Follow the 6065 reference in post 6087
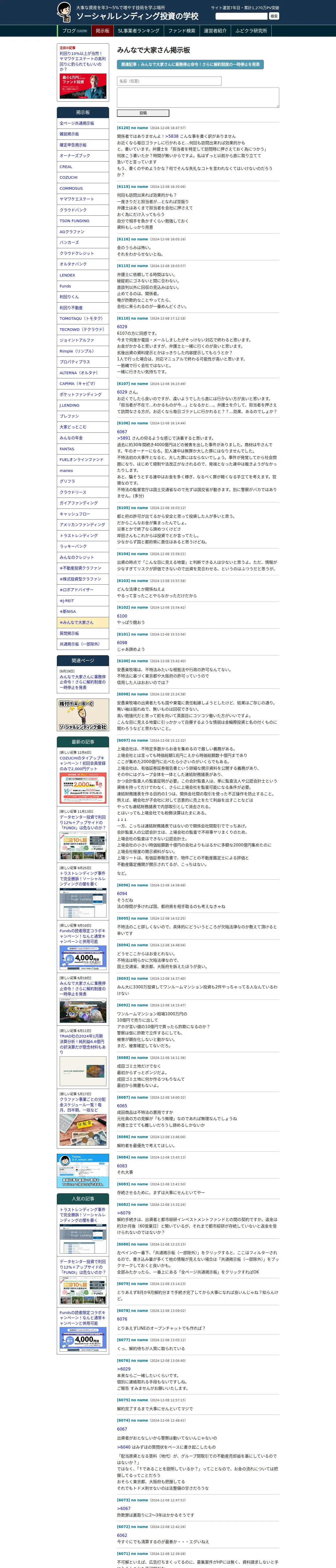Viewport: 336px width, 1568px height. (122, 1106)
